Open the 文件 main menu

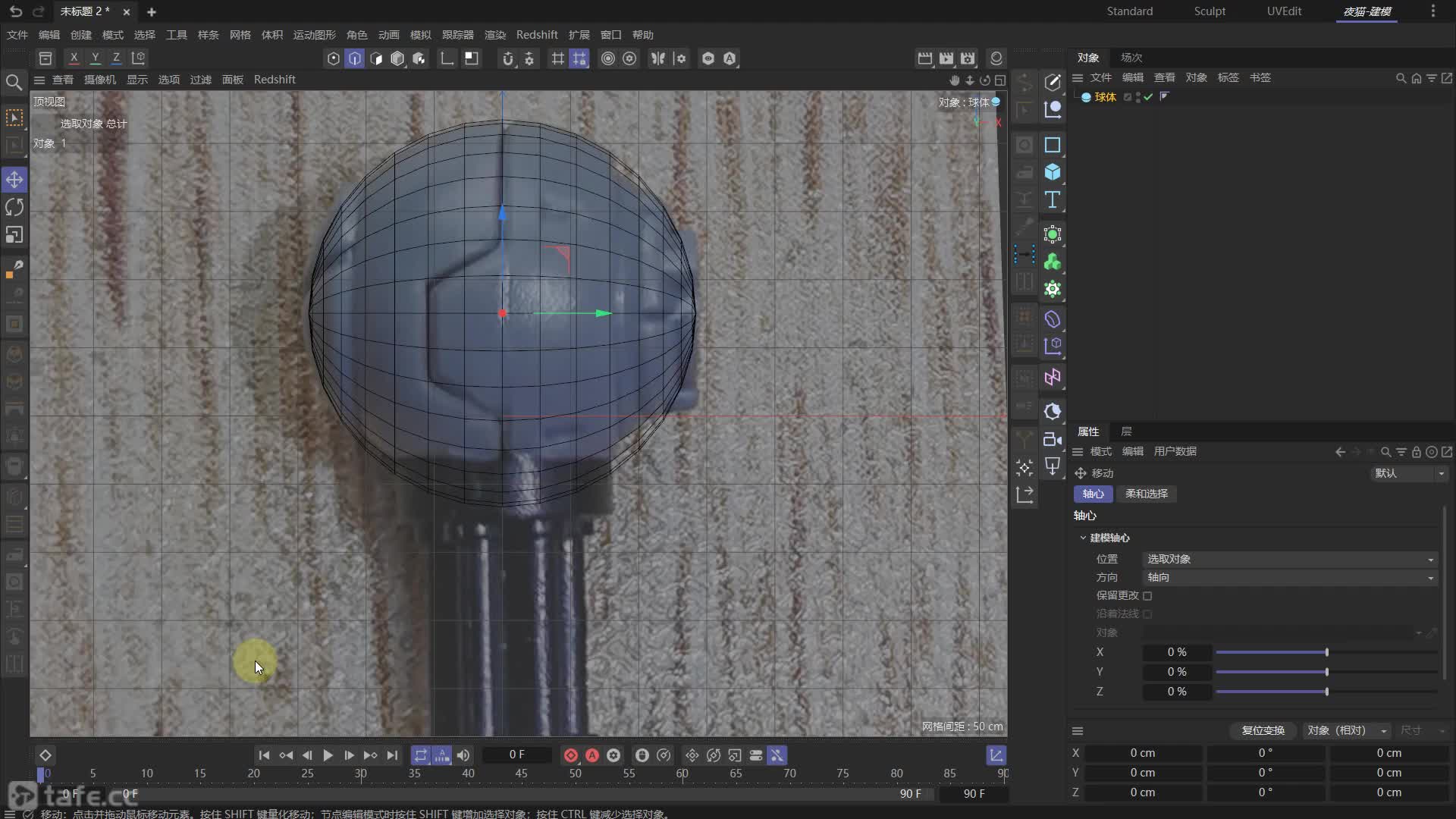pyautogui.click(x=17, y=35)
